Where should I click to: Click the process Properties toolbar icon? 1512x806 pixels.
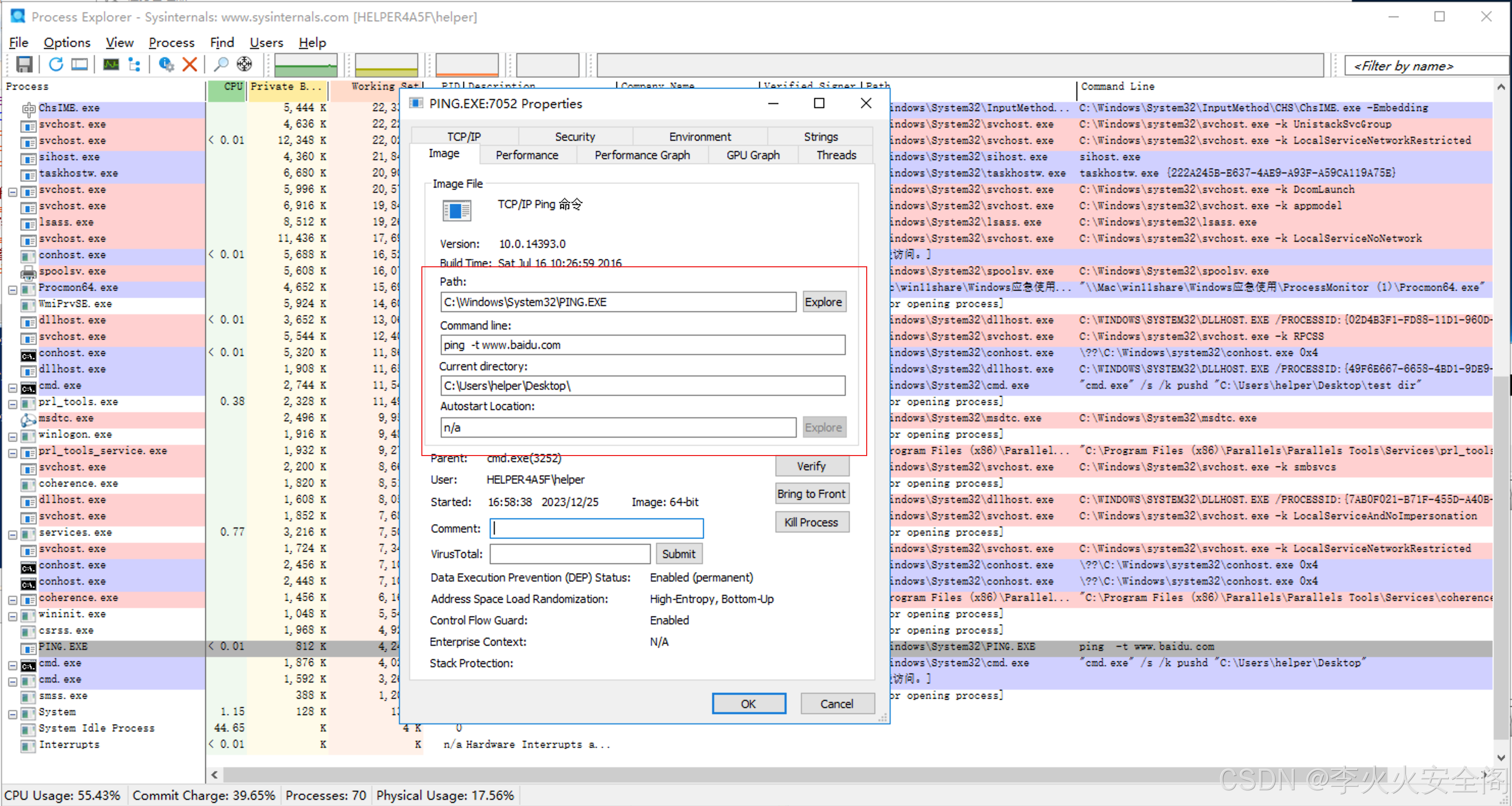(x=166, y=64)
